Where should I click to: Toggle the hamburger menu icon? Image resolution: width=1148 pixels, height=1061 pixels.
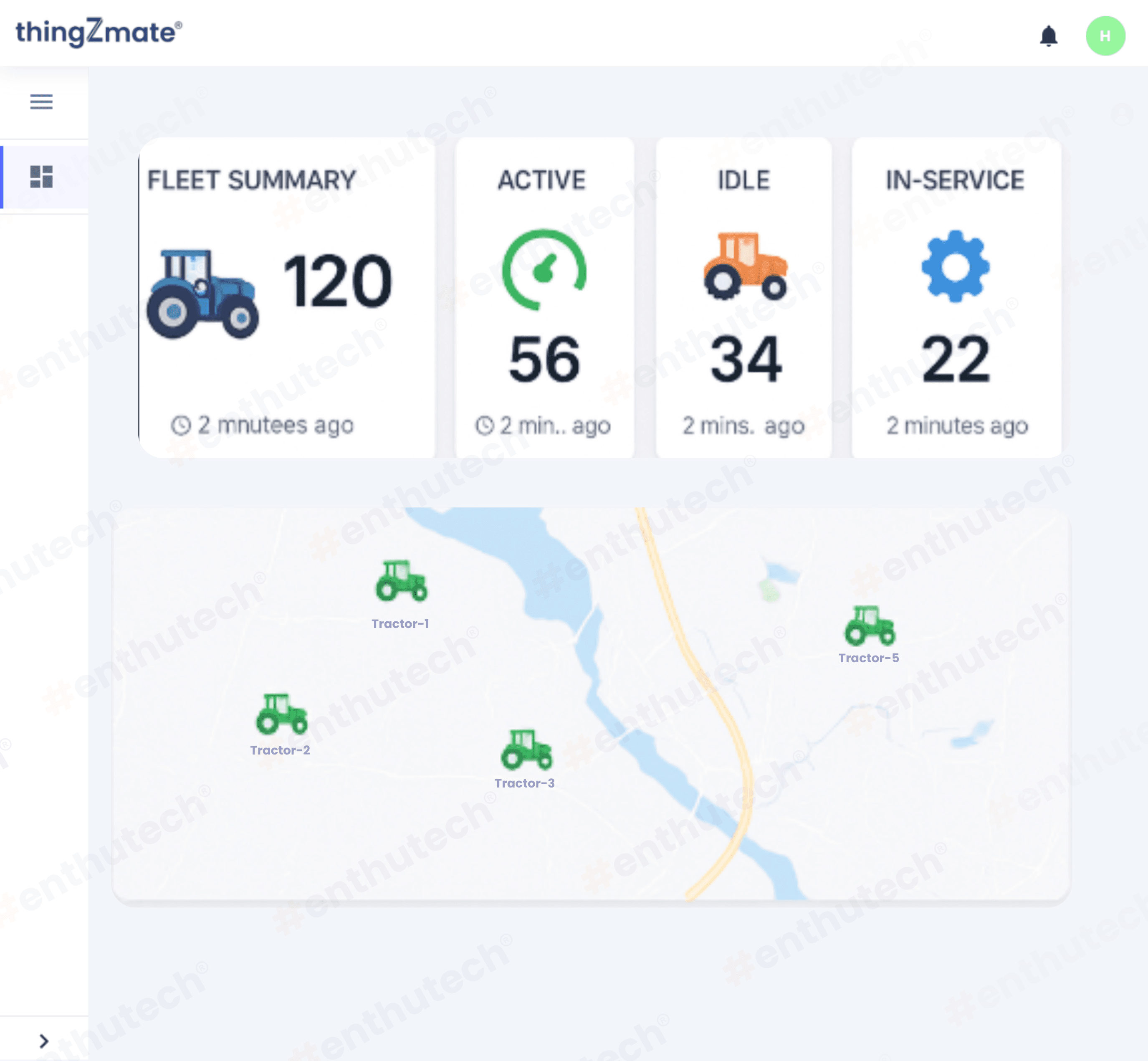41,101
